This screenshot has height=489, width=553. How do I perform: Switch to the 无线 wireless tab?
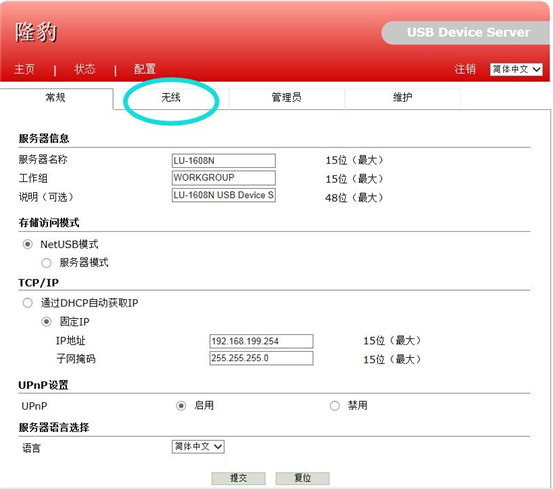coord(171,97)
